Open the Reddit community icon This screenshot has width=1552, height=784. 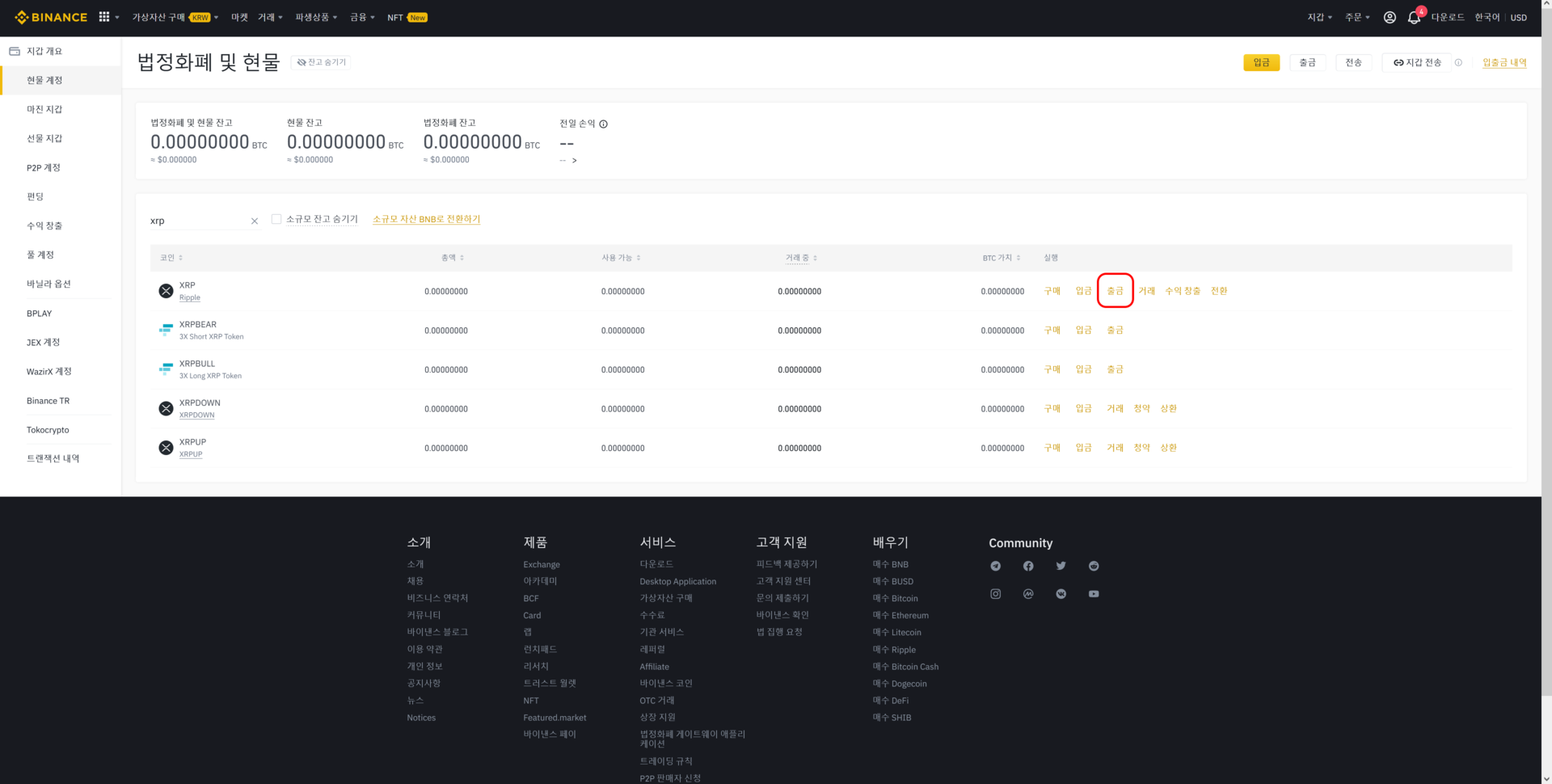pos(1094,566)
